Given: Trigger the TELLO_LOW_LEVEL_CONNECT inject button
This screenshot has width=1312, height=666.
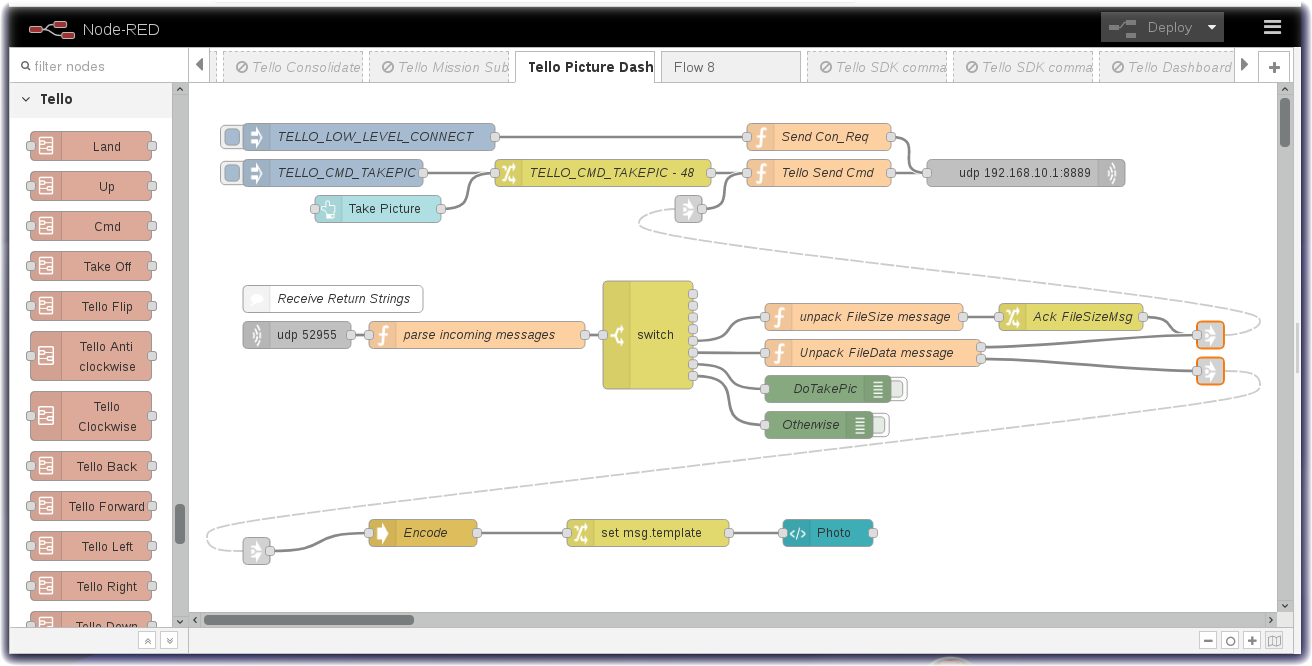Looking at the screenshot, I should click(231, 137).
